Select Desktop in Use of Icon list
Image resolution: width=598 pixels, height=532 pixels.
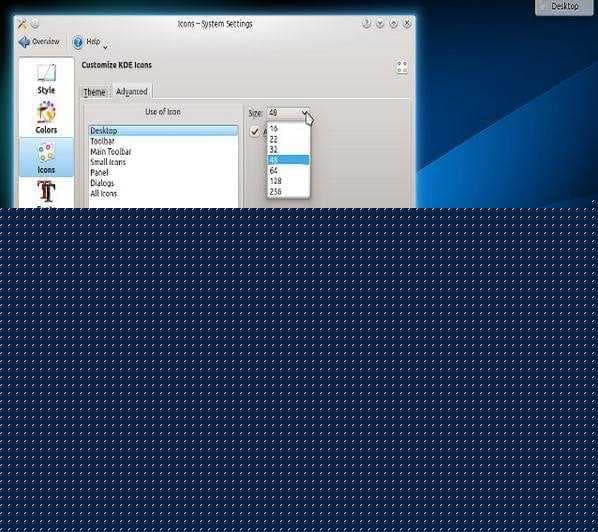(x=163, y=130)
